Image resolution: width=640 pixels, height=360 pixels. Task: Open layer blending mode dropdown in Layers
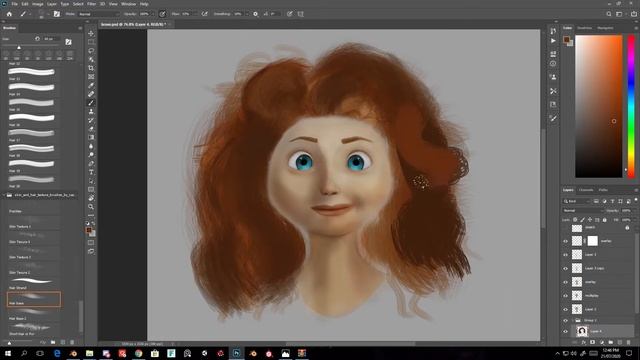(583, 211)
